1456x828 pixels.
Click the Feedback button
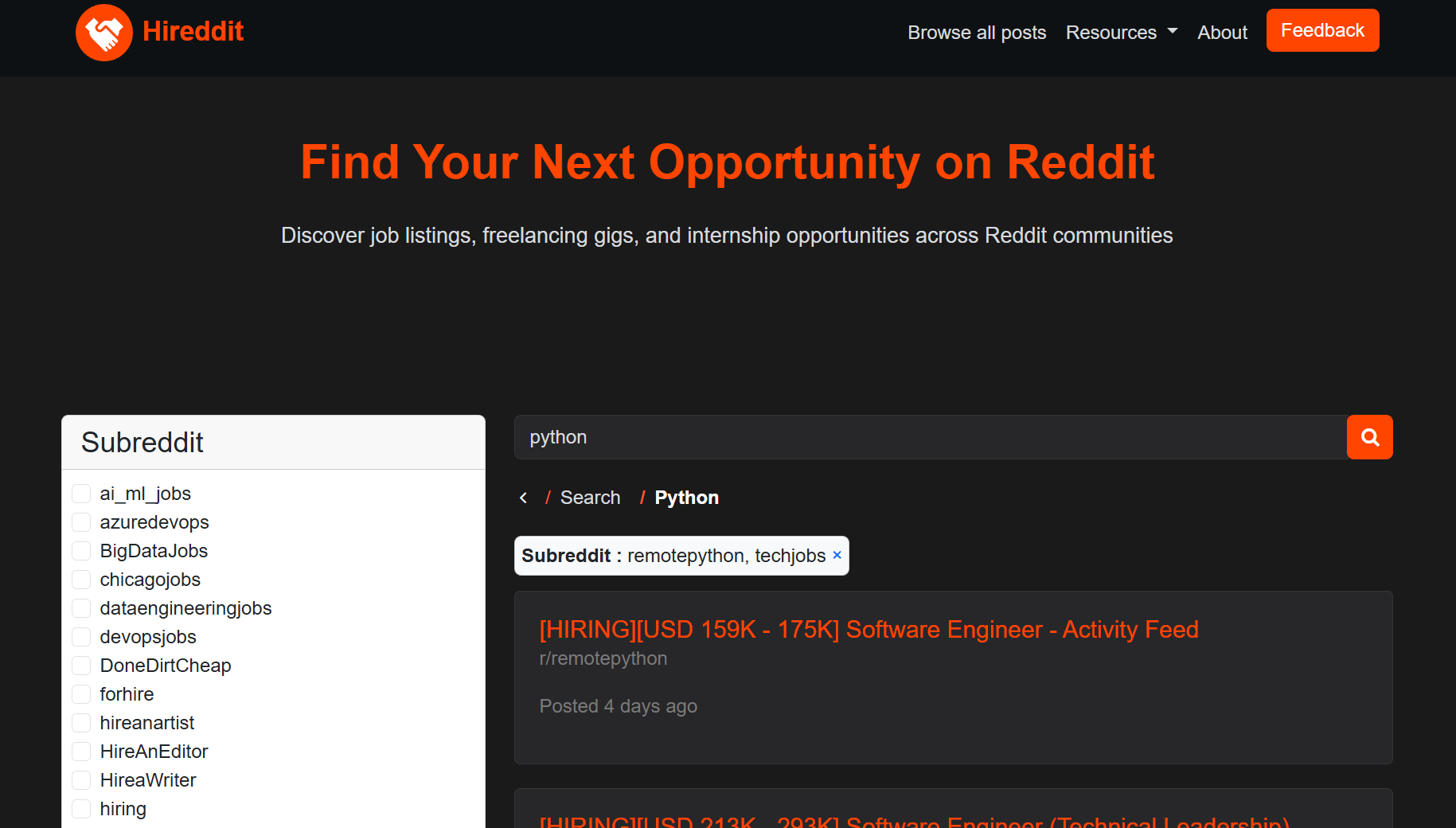tap(1322, 30)
